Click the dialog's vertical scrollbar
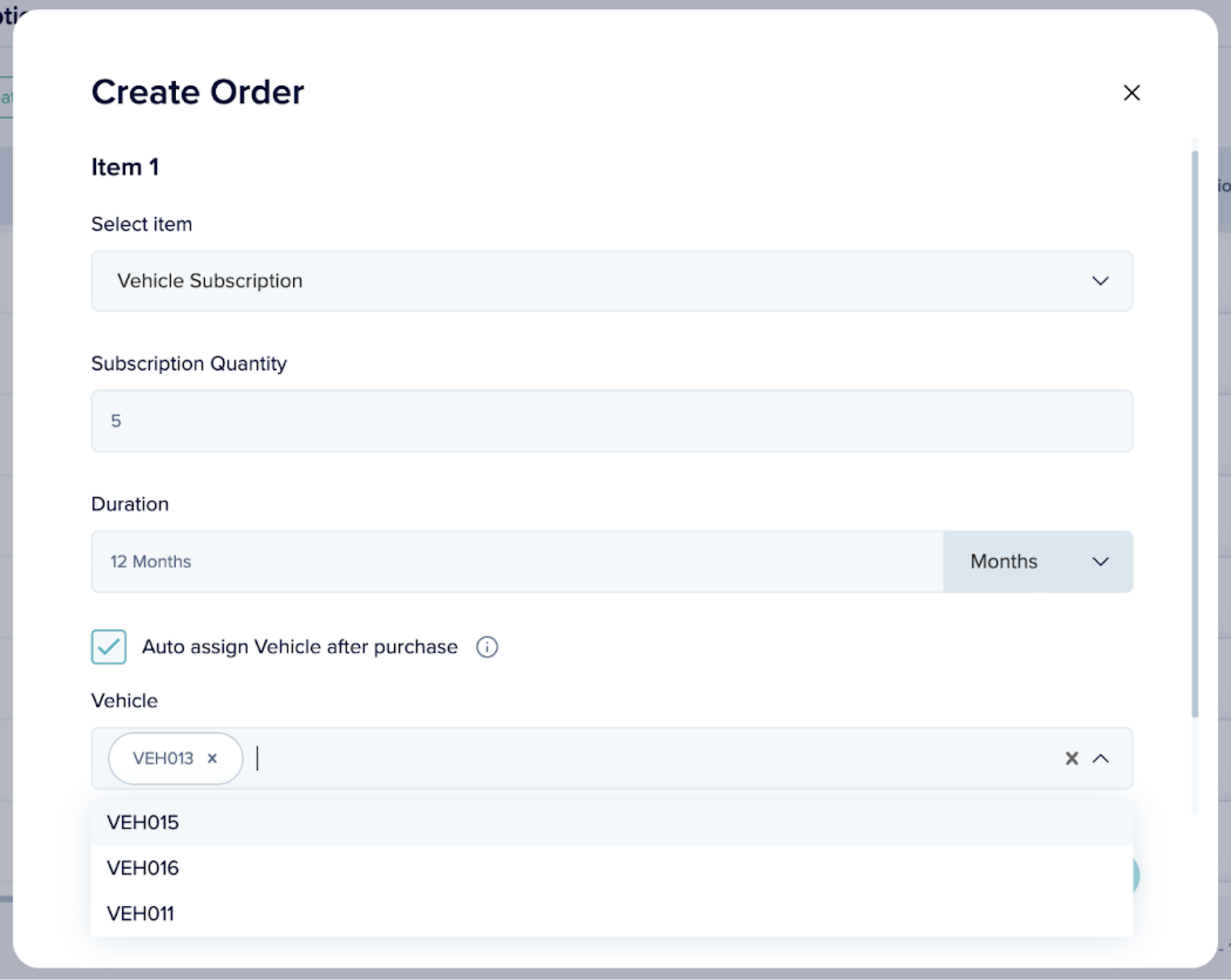 (x=1195, y=434)
